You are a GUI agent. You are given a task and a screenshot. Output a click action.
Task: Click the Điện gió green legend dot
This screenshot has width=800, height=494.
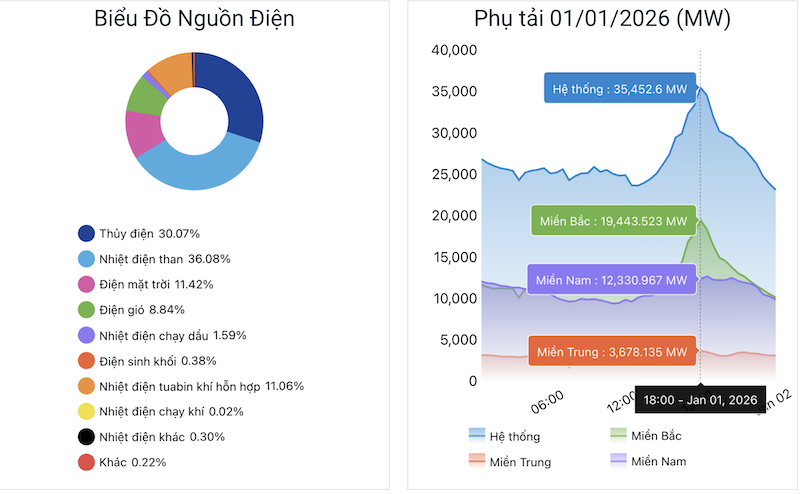click(87, 310)
